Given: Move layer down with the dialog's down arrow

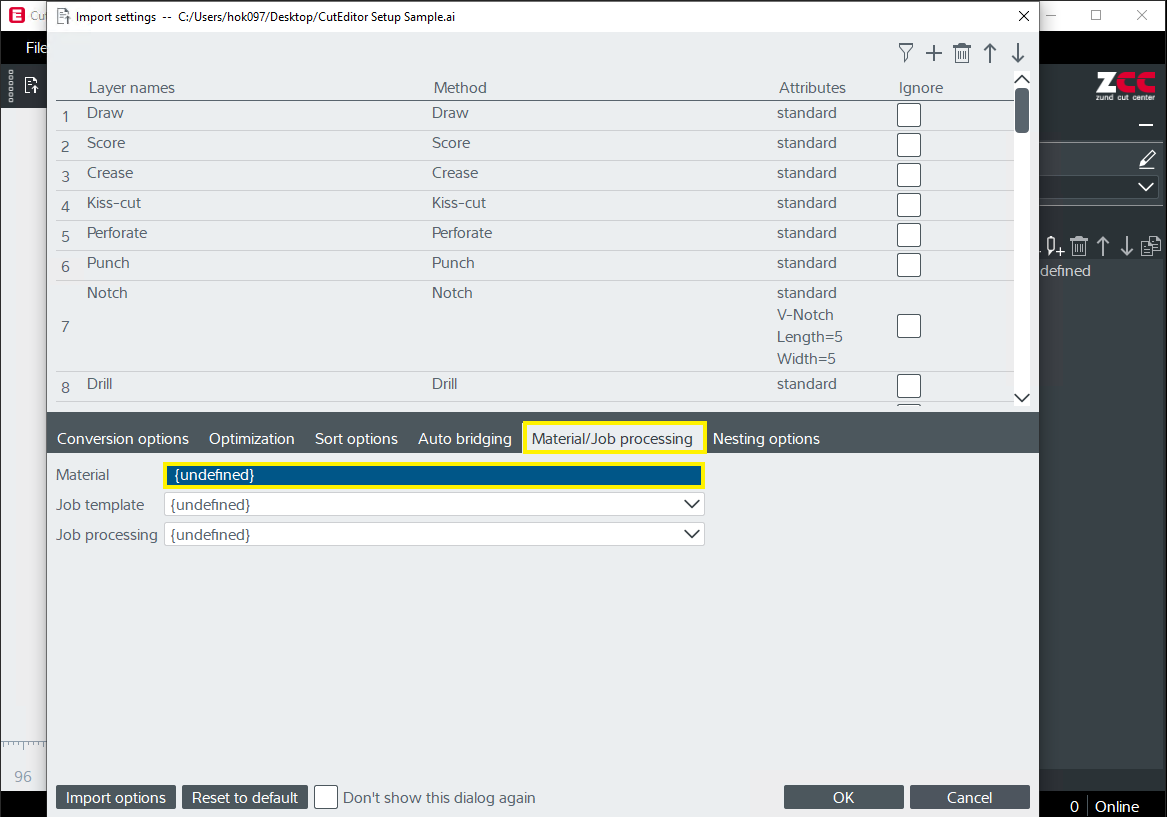Looking at the screenshot, I should tap(1018, 53).
